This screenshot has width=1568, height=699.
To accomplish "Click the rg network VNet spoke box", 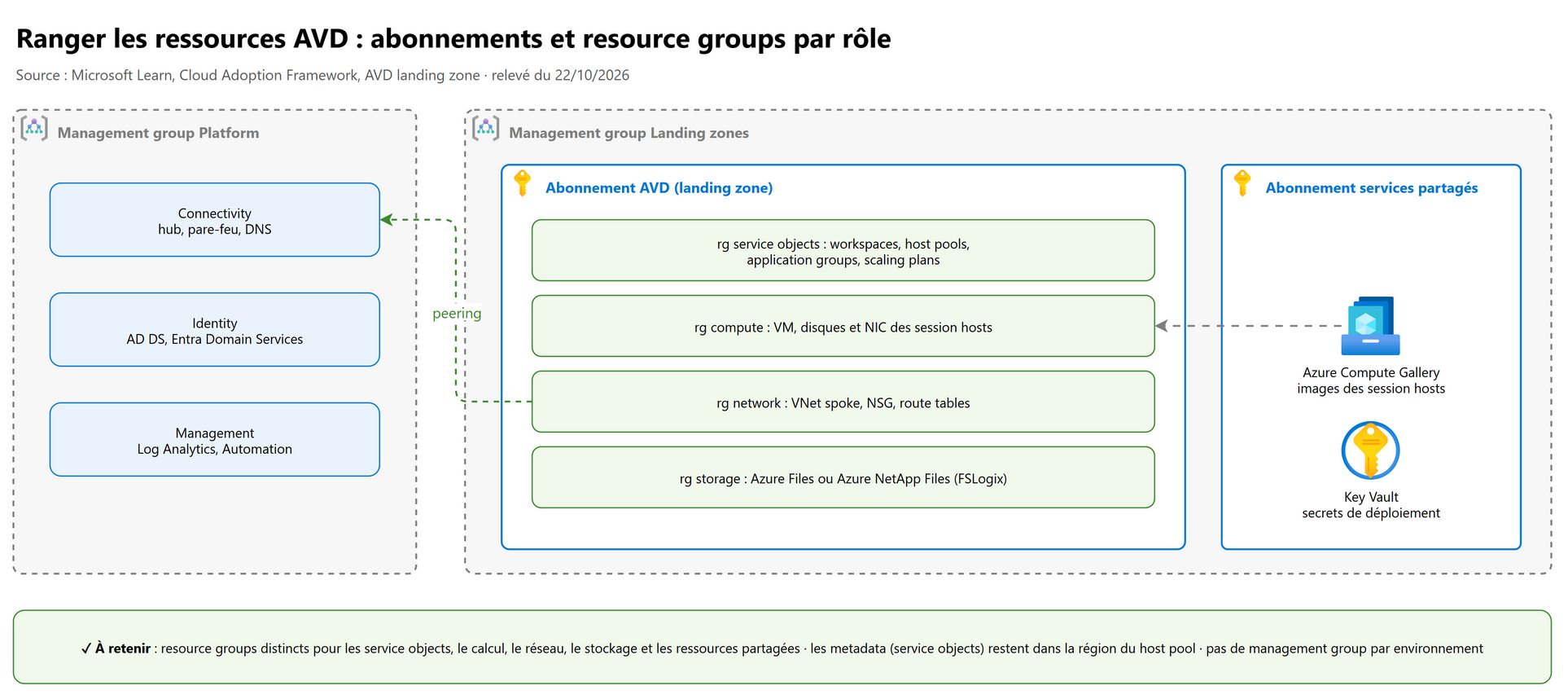I will click(x=843, y=402).
